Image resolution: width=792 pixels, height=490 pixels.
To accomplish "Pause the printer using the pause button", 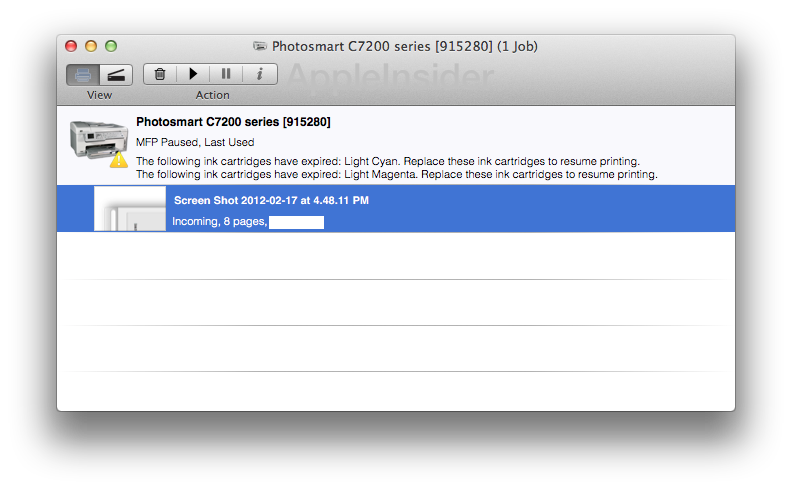I will [226, 74].
